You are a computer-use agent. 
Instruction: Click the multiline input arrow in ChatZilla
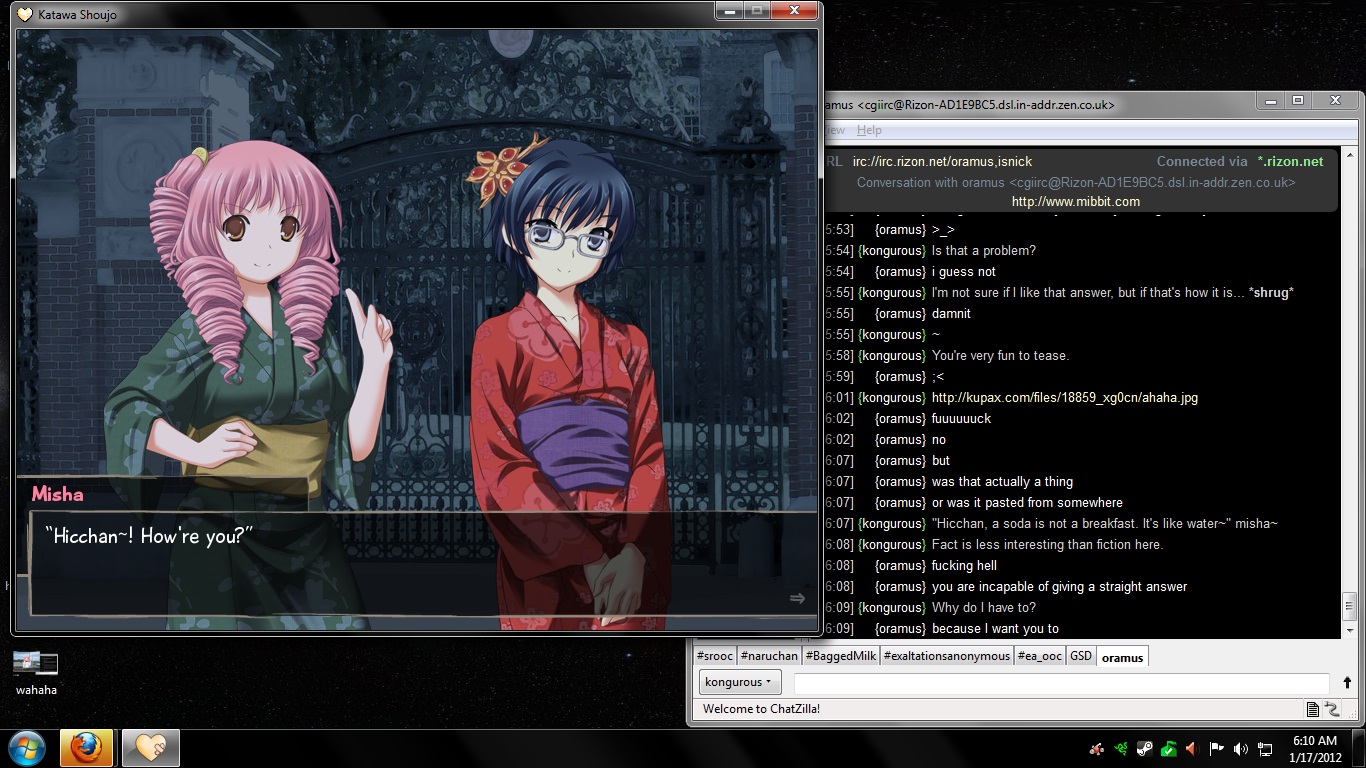tap(1347, 683)
